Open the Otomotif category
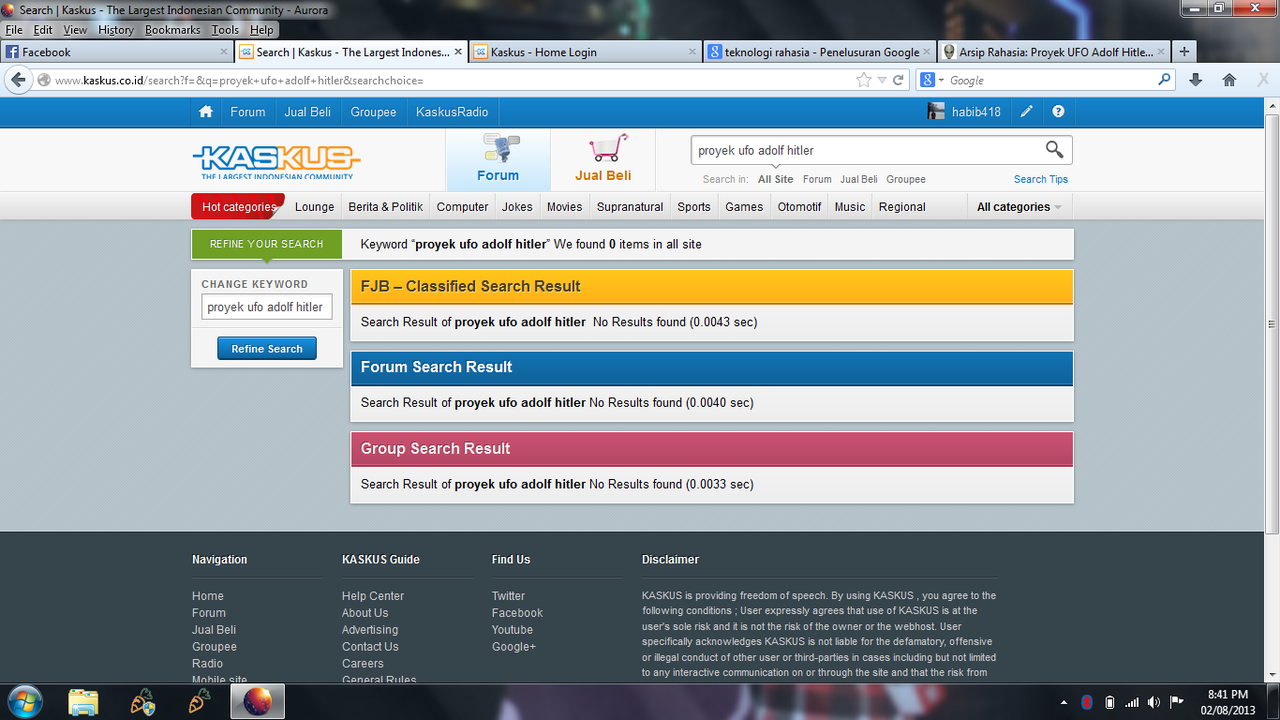Image resolution: width=1280 pixels, height=720 pixels. tap(800, 207)
